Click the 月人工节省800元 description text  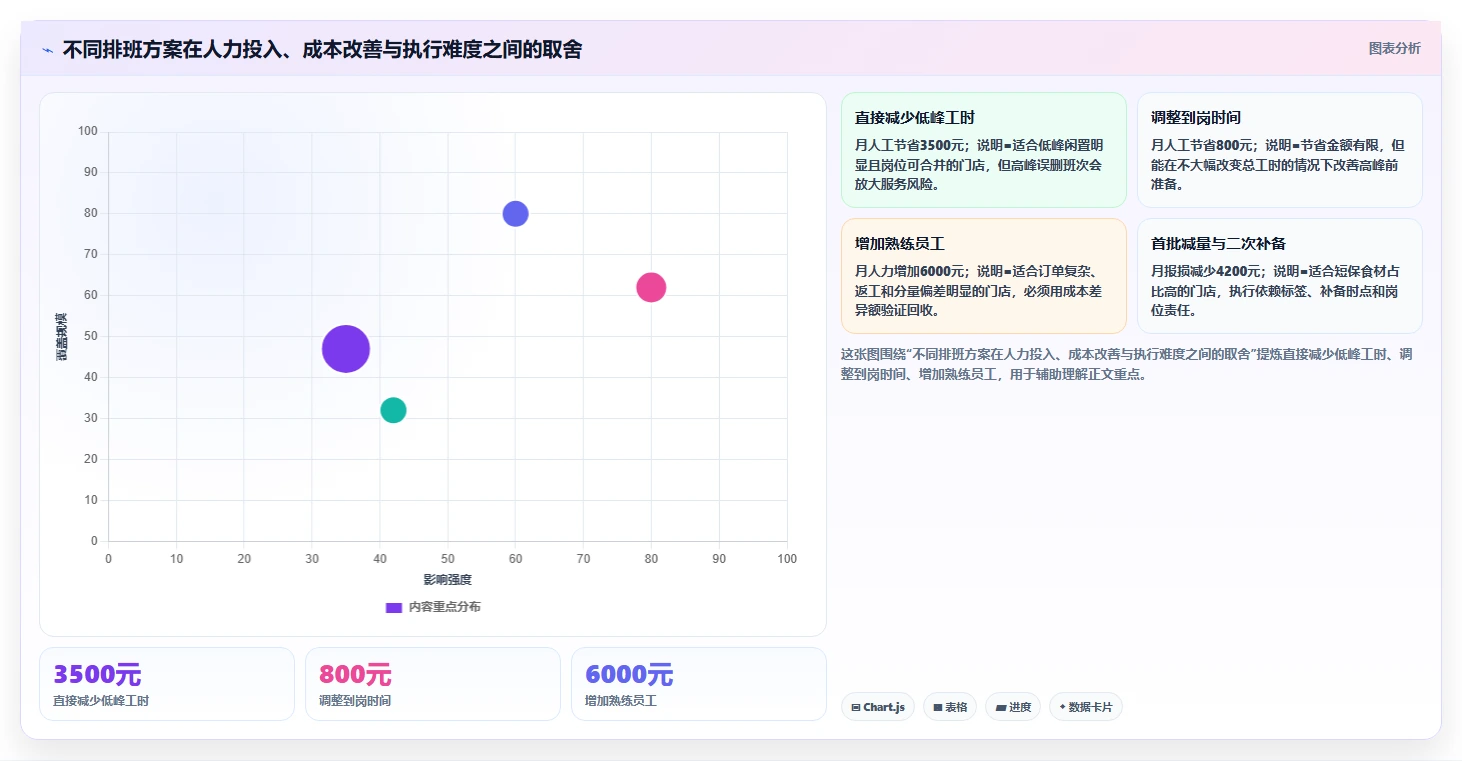click(1277, 165)
